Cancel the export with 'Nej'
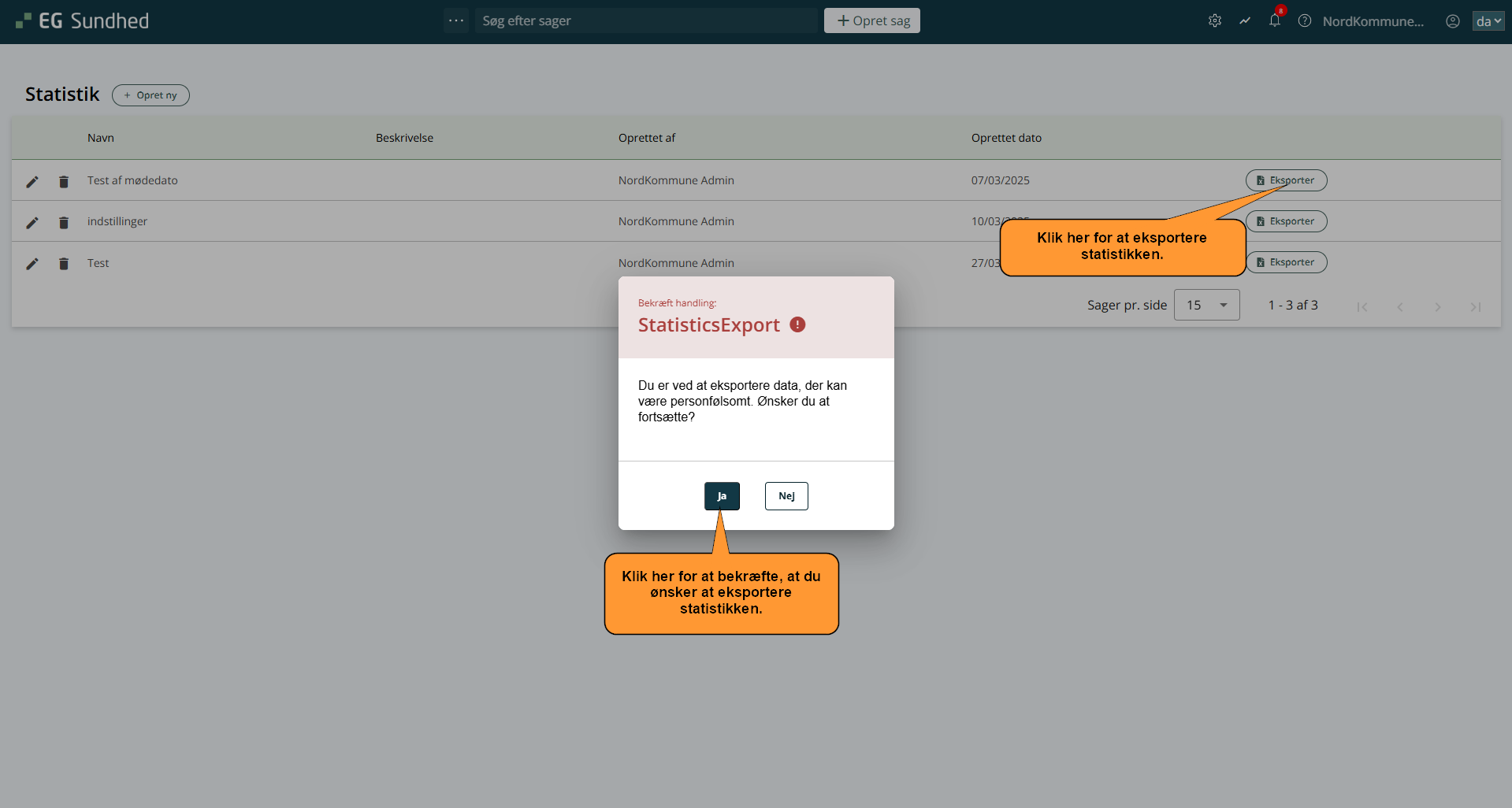This screenshot has width=1512, height=808. (786, 496)
